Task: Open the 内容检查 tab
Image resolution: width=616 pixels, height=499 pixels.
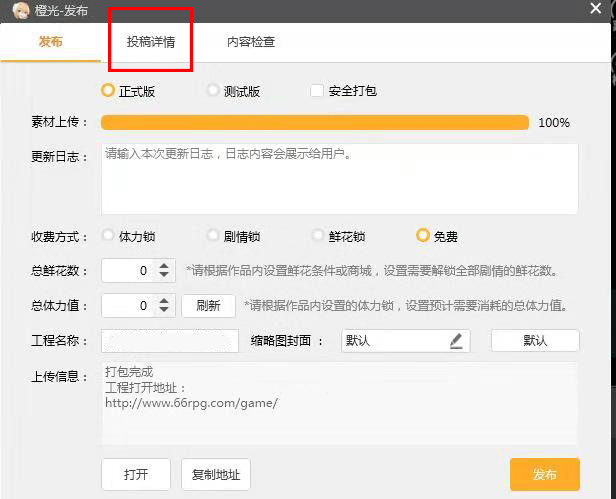Action: tap(251, 42)
